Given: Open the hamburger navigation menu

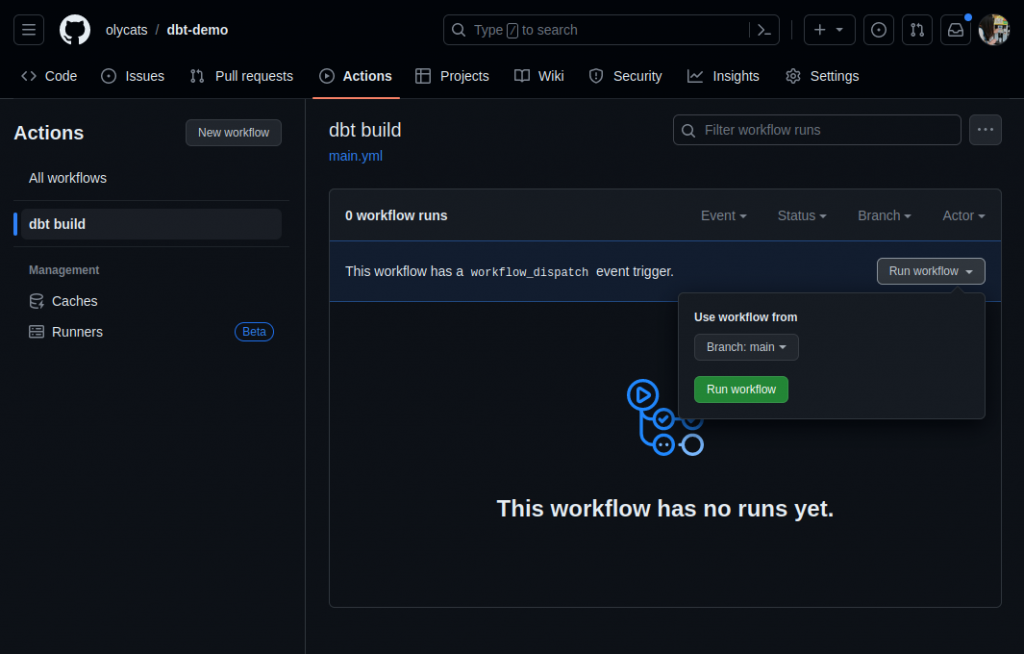Looking at the screenshot, I should [x=29, y=30].
